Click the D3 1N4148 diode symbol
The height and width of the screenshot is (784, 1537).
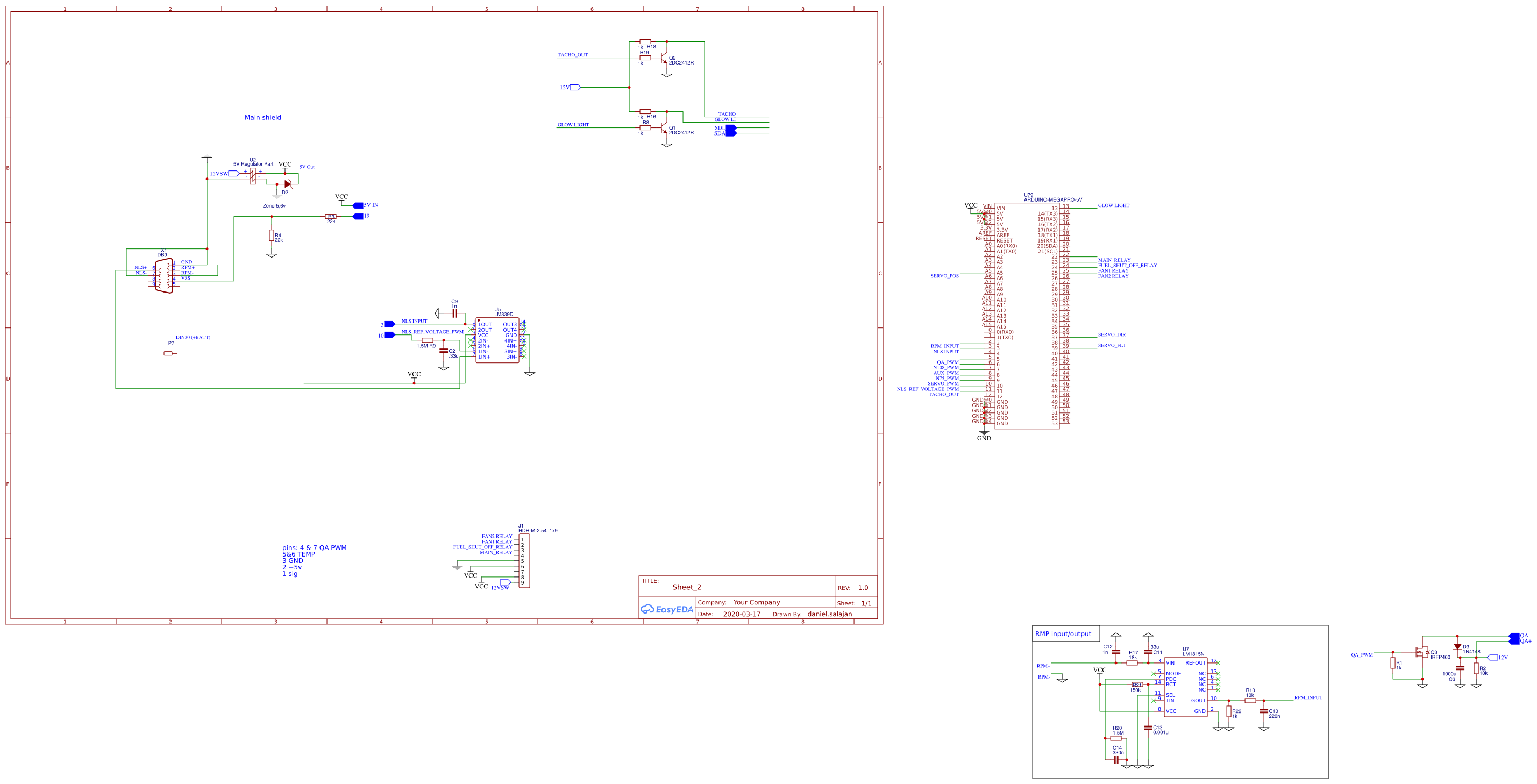(x=1457, y=647)
